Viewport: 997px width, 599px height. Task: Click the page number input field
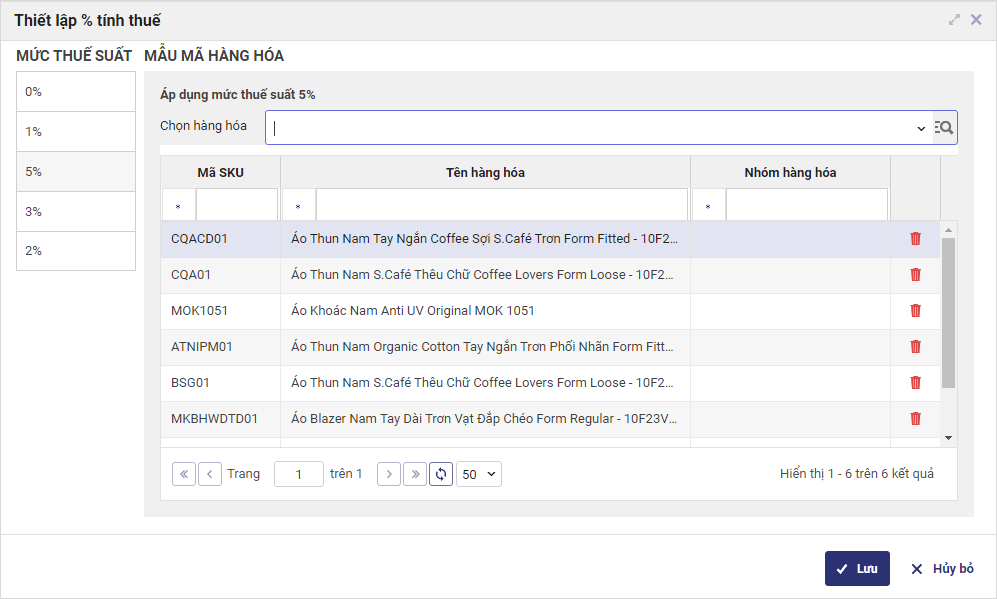[x=298, y=474]
